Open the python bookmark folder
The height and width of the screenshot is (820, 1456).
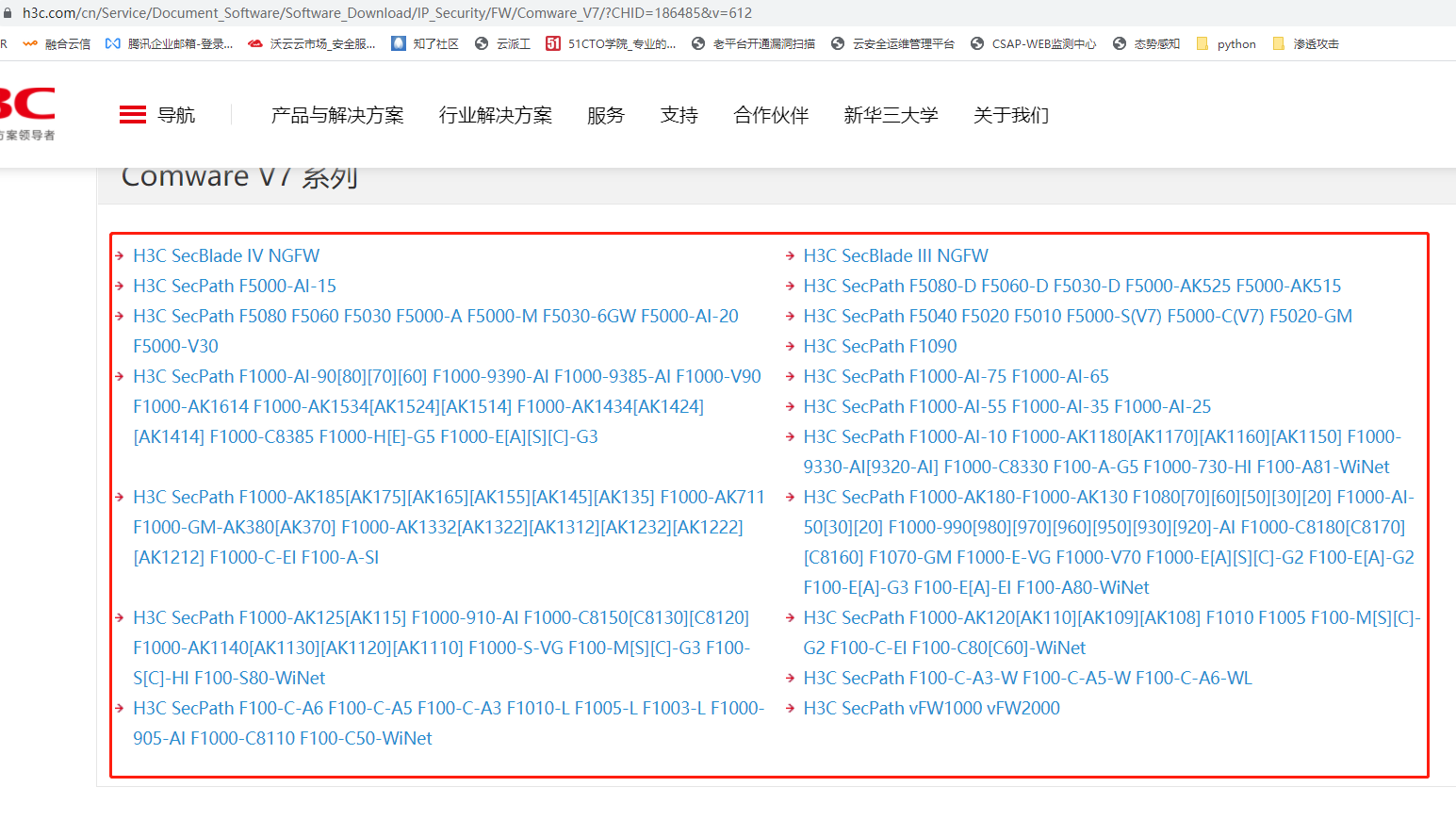point(1226,43)
